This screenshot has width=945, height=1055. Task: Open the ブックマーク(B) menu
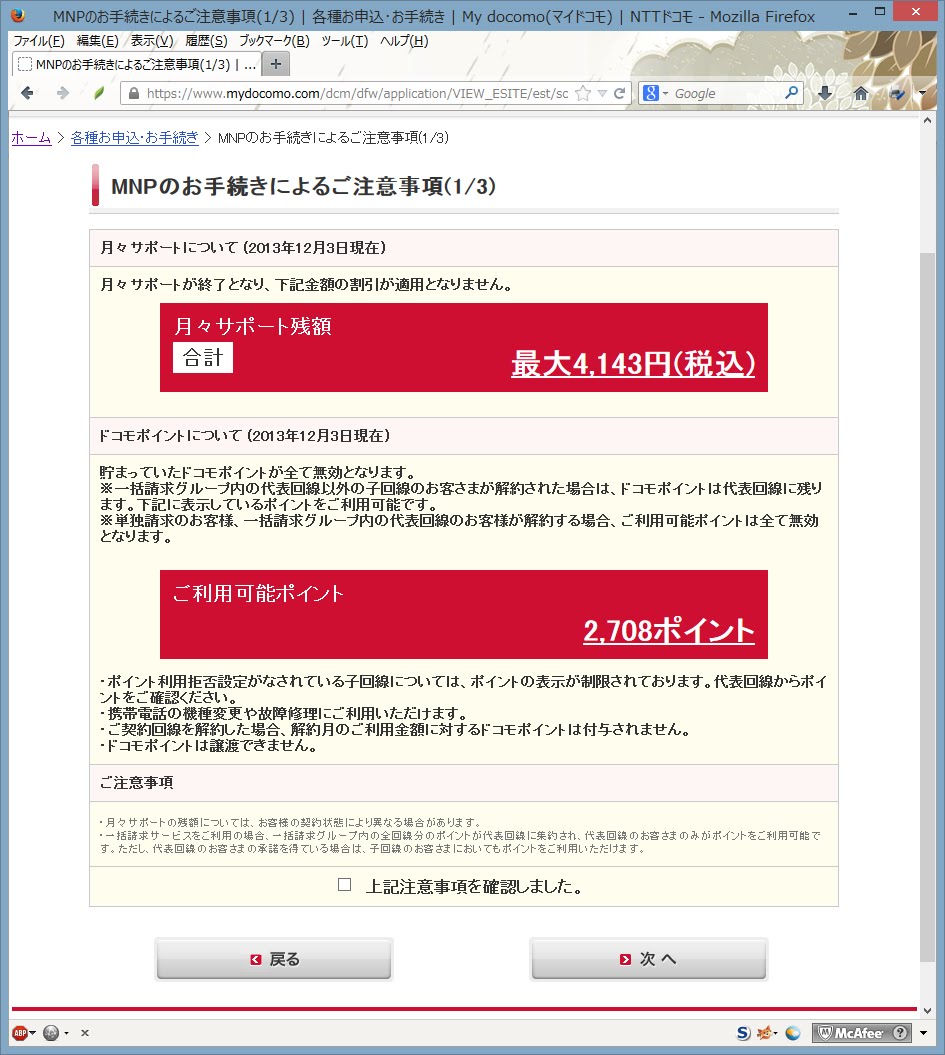(x=274, y=41)
